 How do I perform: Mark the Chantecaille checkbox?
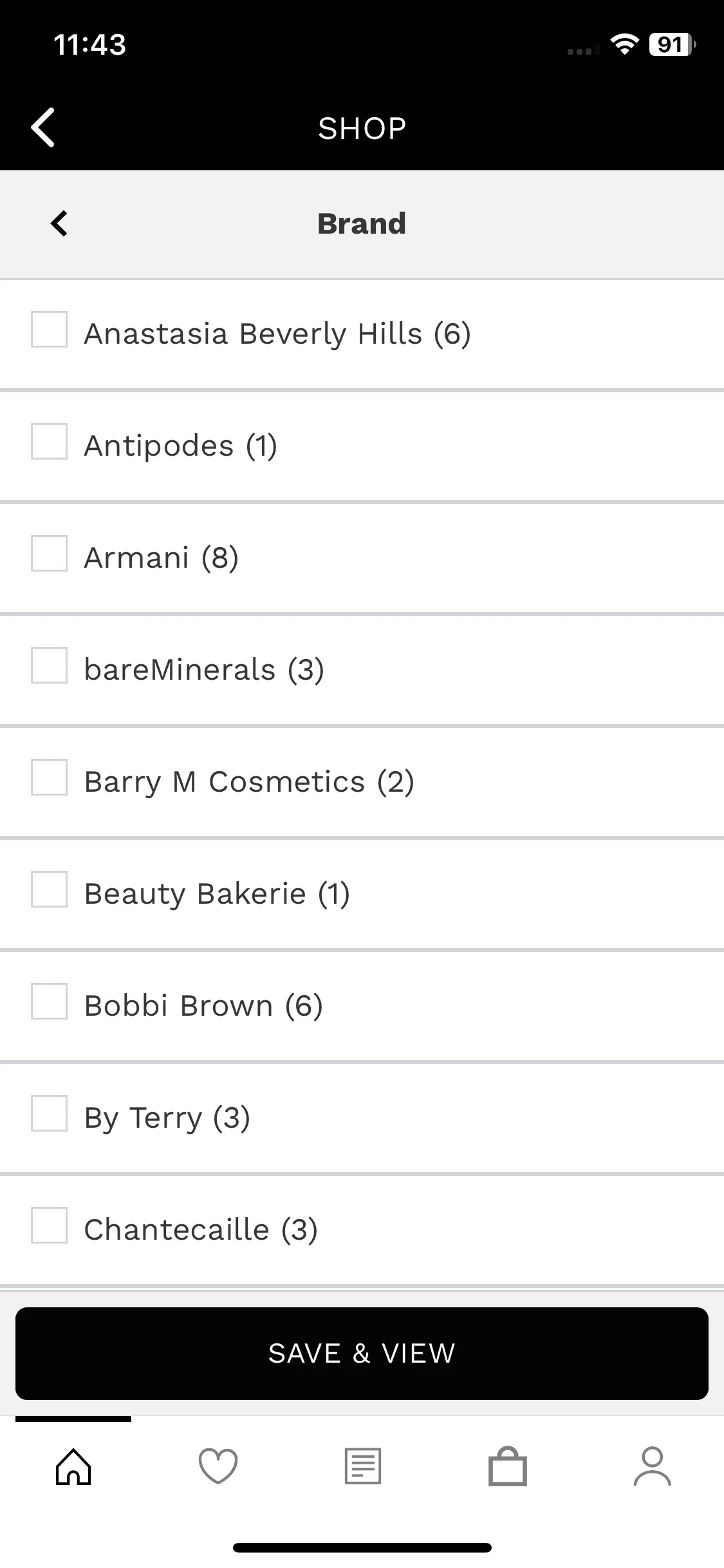click(x=50, y=1226)
